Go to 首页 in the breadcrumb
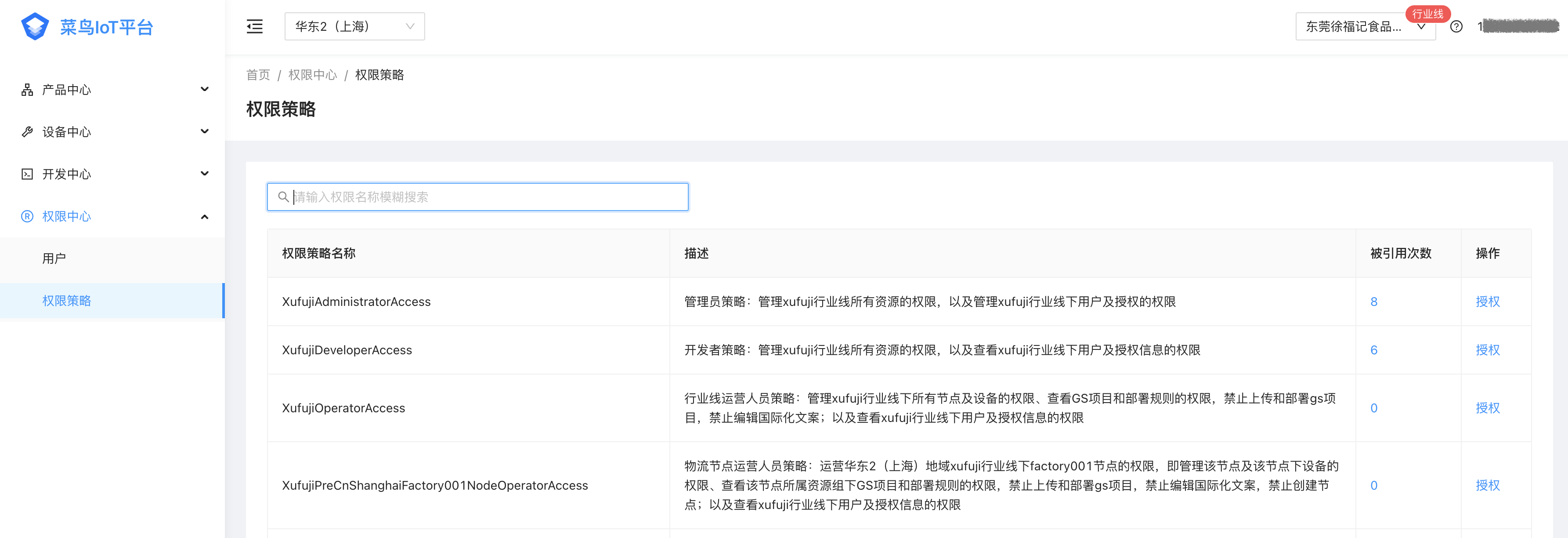Viewport: 1568px width, 538px height. click(x=257, y=75)
